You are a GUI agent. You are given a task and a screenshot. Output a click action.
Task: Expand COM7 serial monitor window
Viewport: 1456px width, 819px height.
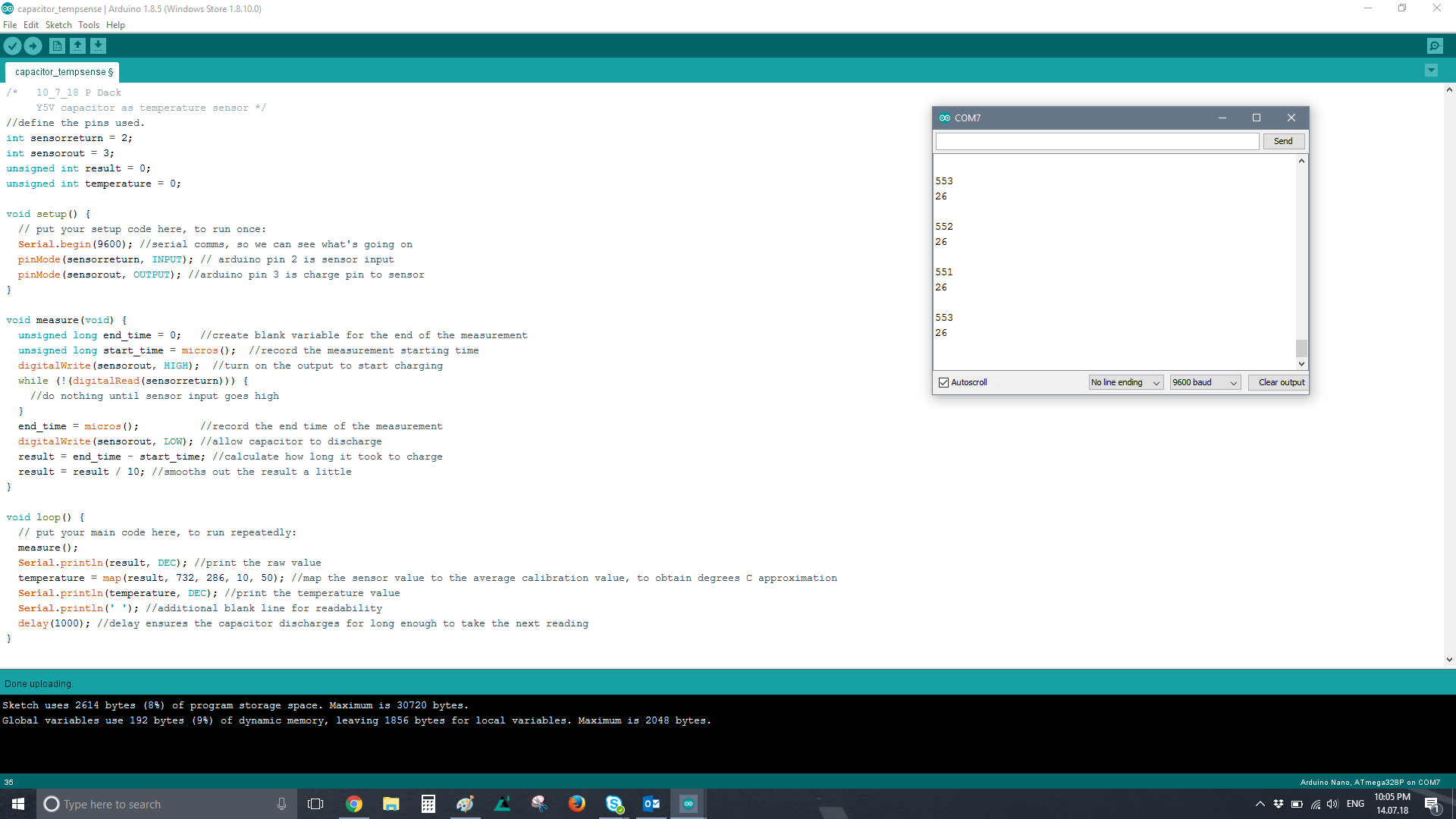[x=1257, y=118]
